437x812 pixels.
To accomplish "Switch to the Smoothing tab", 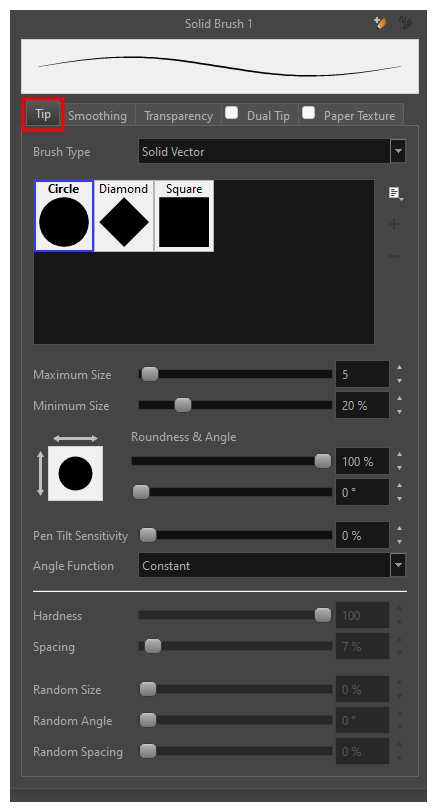I will click(97, 115).
